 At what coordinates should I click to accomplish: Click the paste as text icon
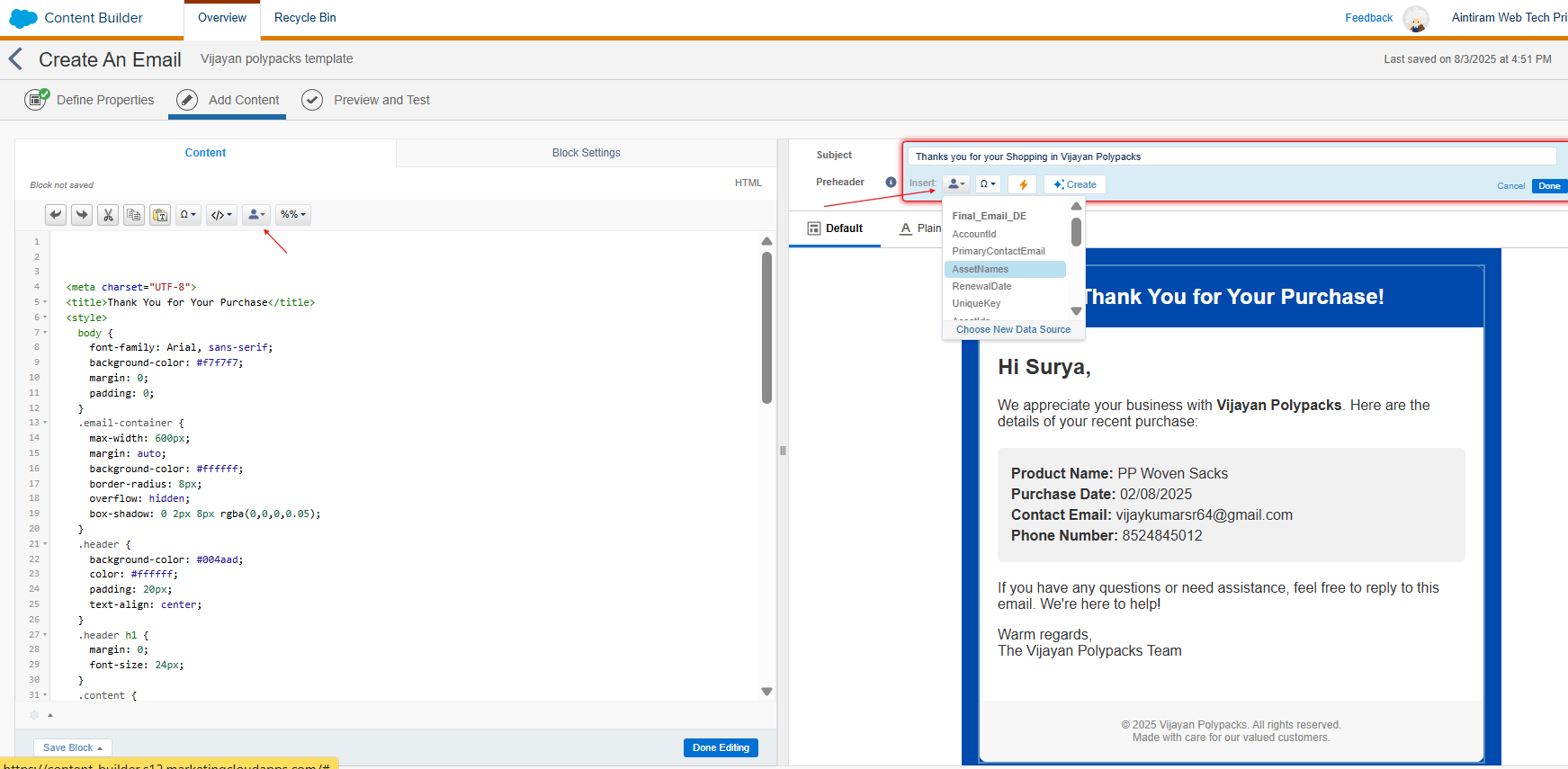pos(160,215)
